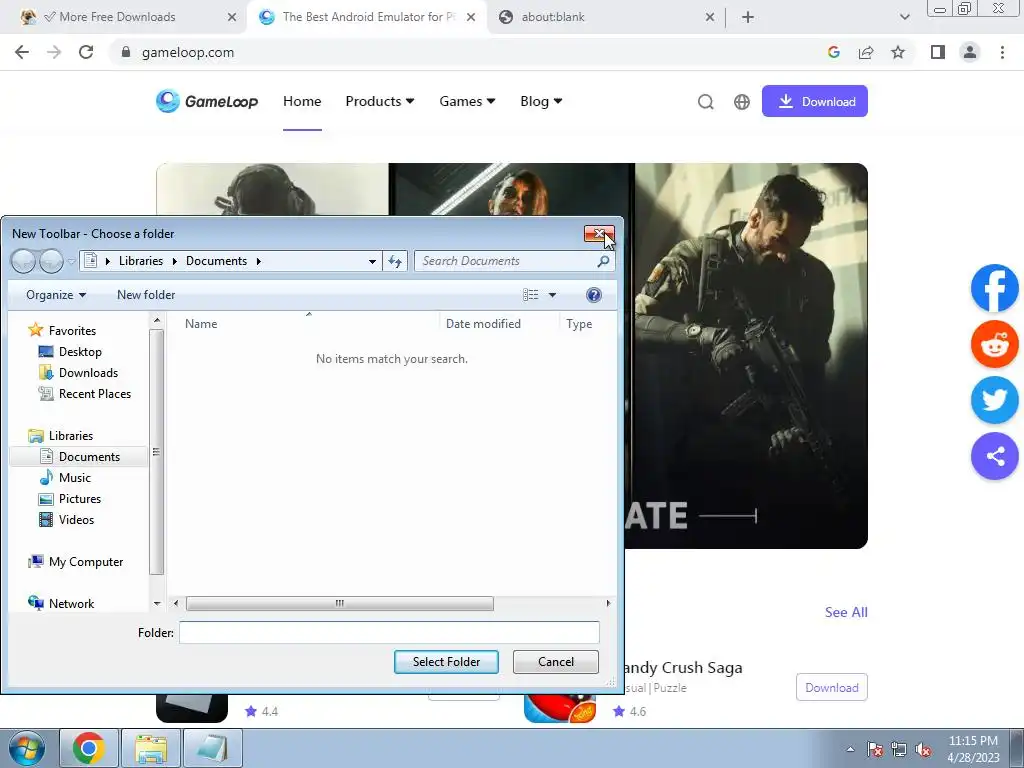The width and height of the screenshot is (1024, 768).
Task: Open Windows Explorer from the taskbar
Action: [151, 748]
